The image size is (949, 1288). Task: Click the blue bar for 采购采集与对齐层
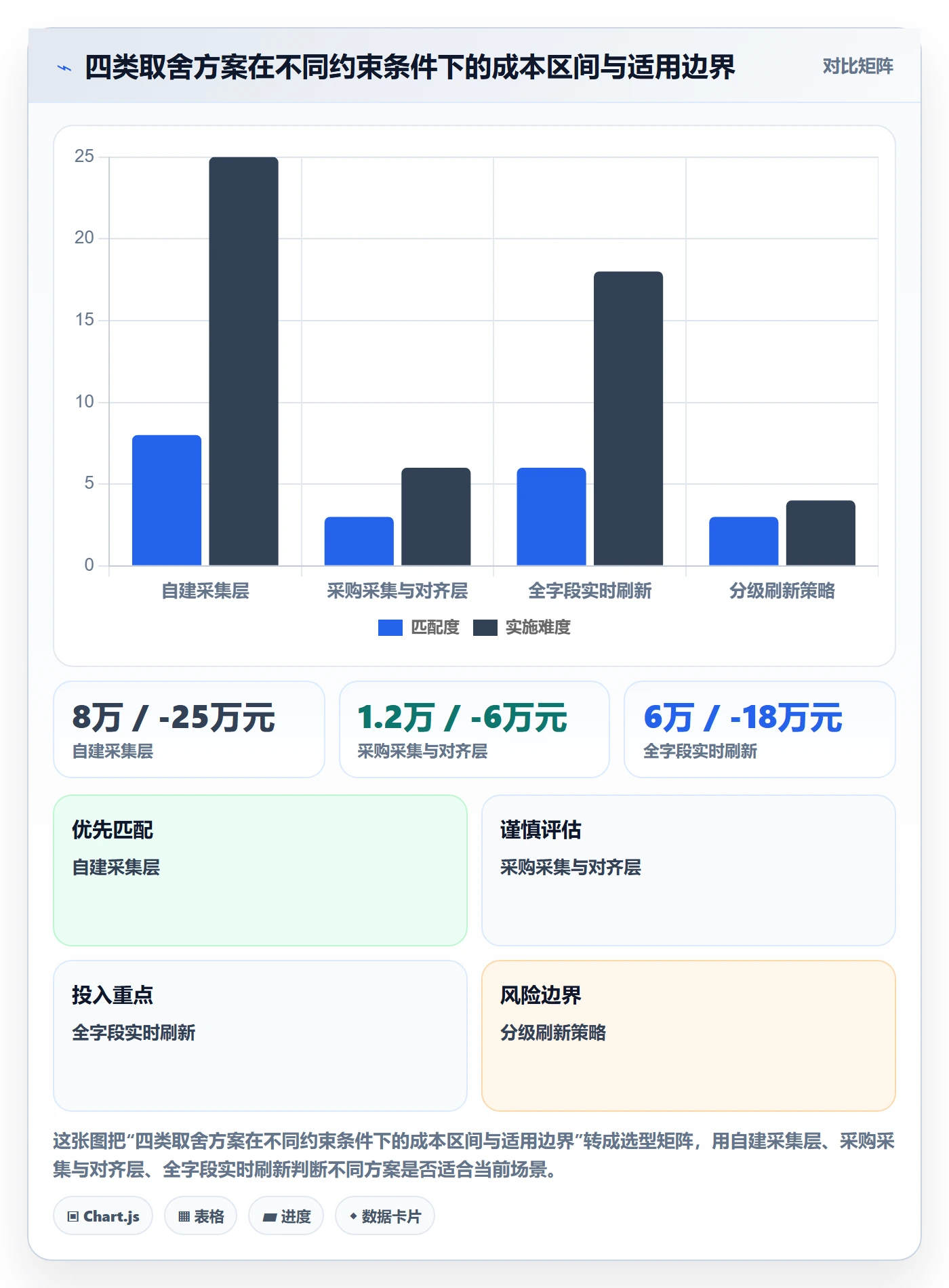coord(359,541)
